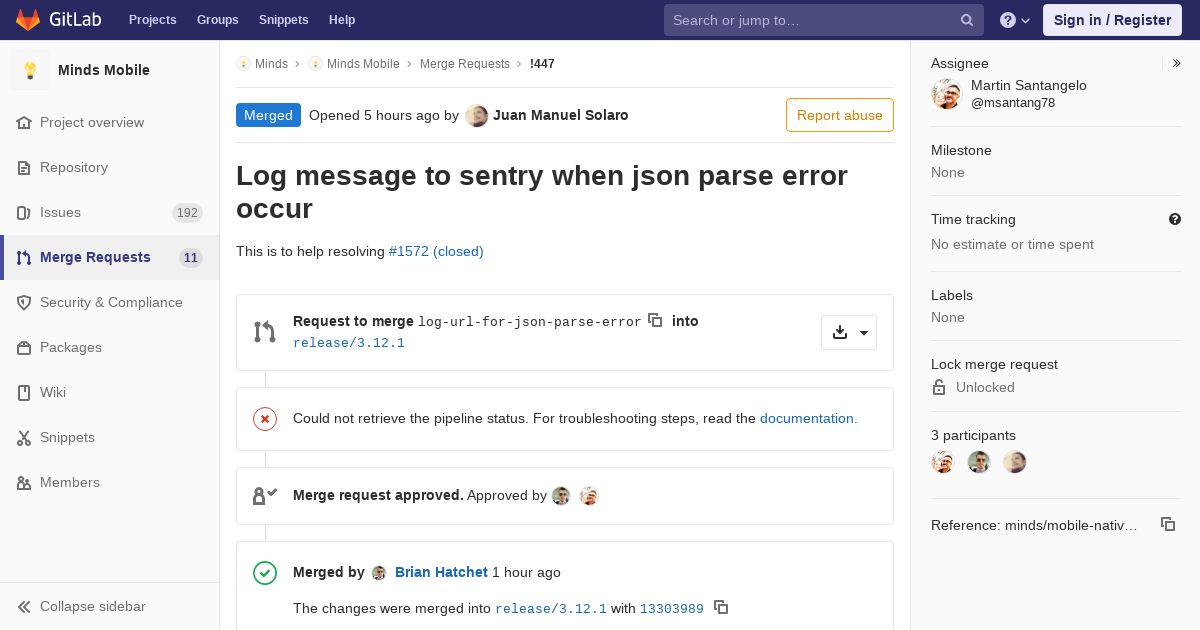Open Minds Mobile project avatar

coord(30,70)
